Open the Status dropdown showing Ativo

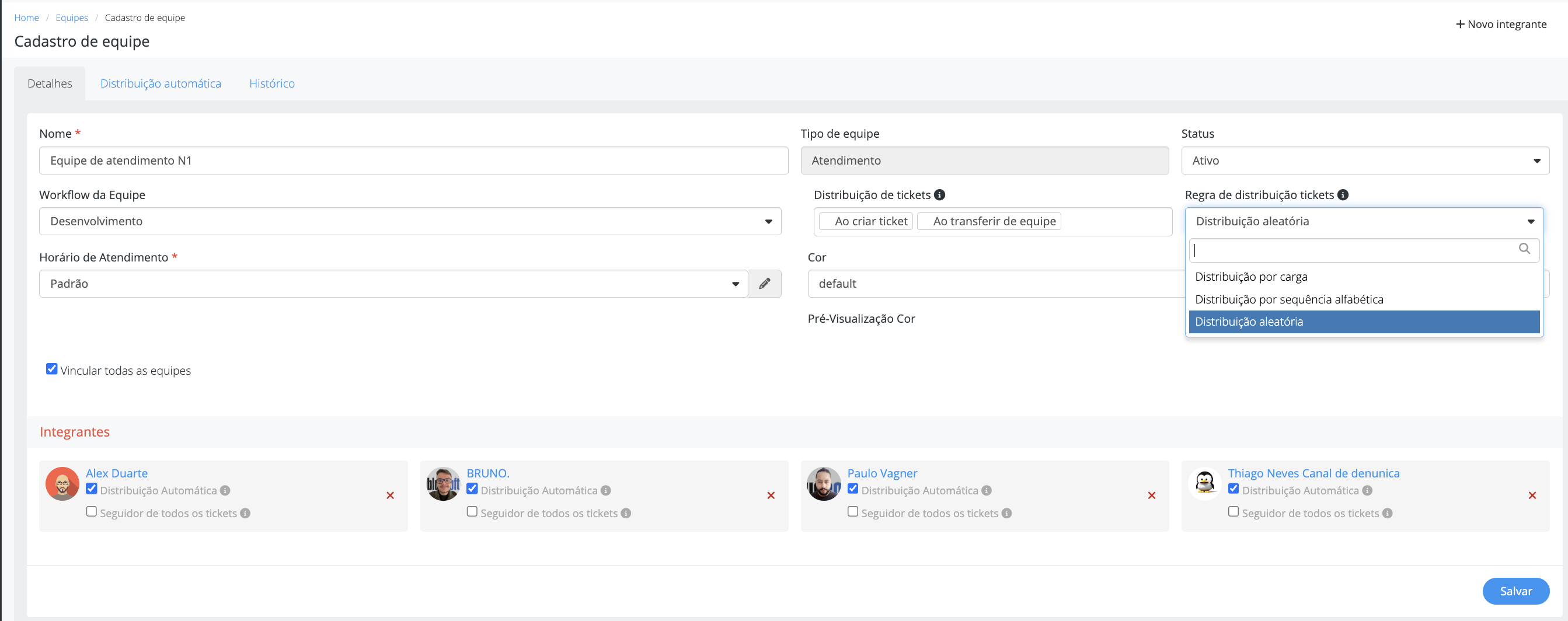1365,161
